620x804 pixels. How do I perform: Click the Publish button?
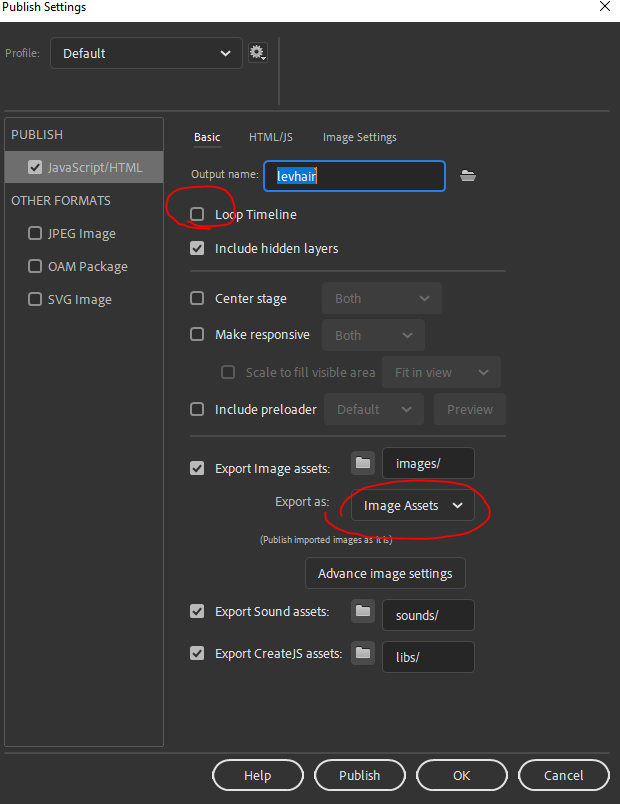pyautogui.click(x=359, y=775)
